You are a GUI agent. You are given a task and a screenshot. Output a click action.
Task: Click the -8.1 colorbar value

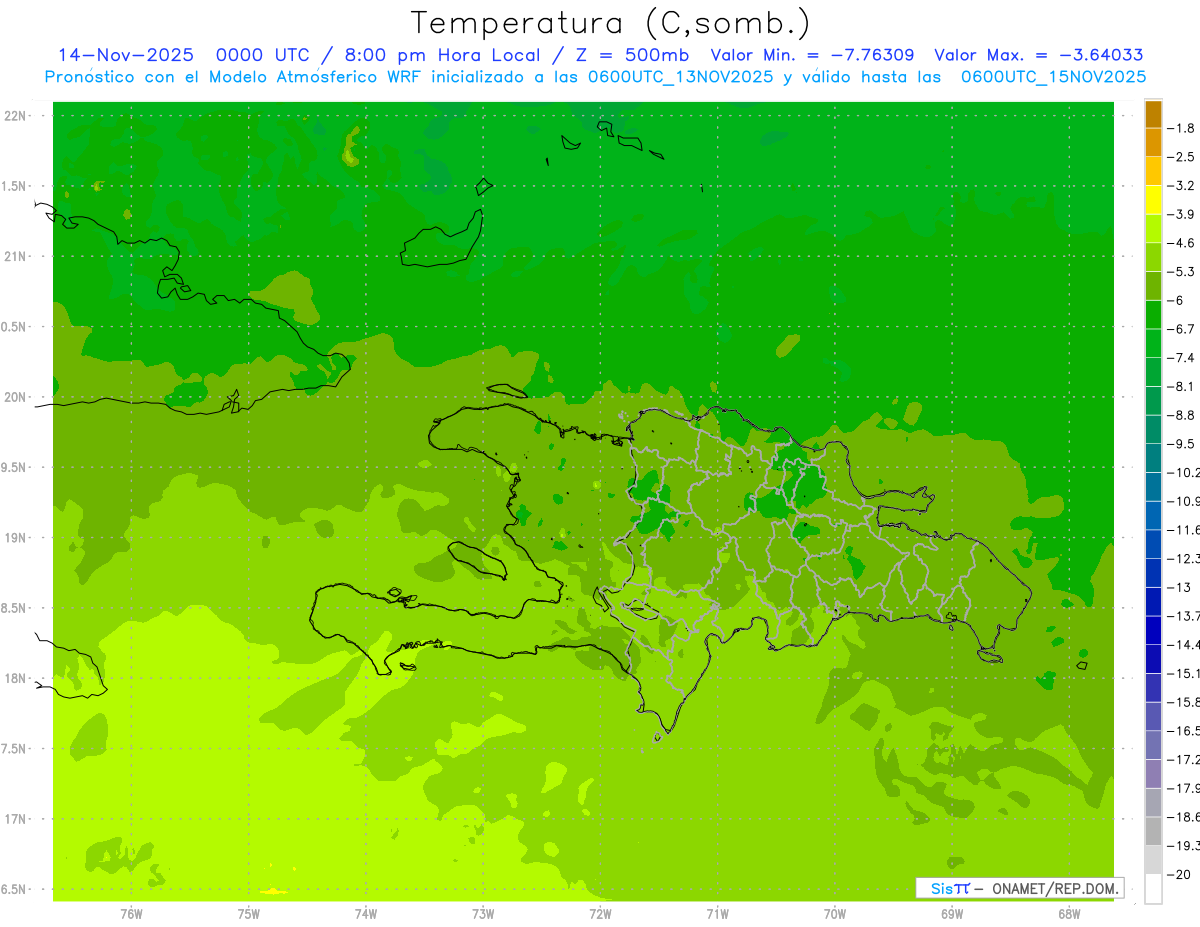point(1182,386)
